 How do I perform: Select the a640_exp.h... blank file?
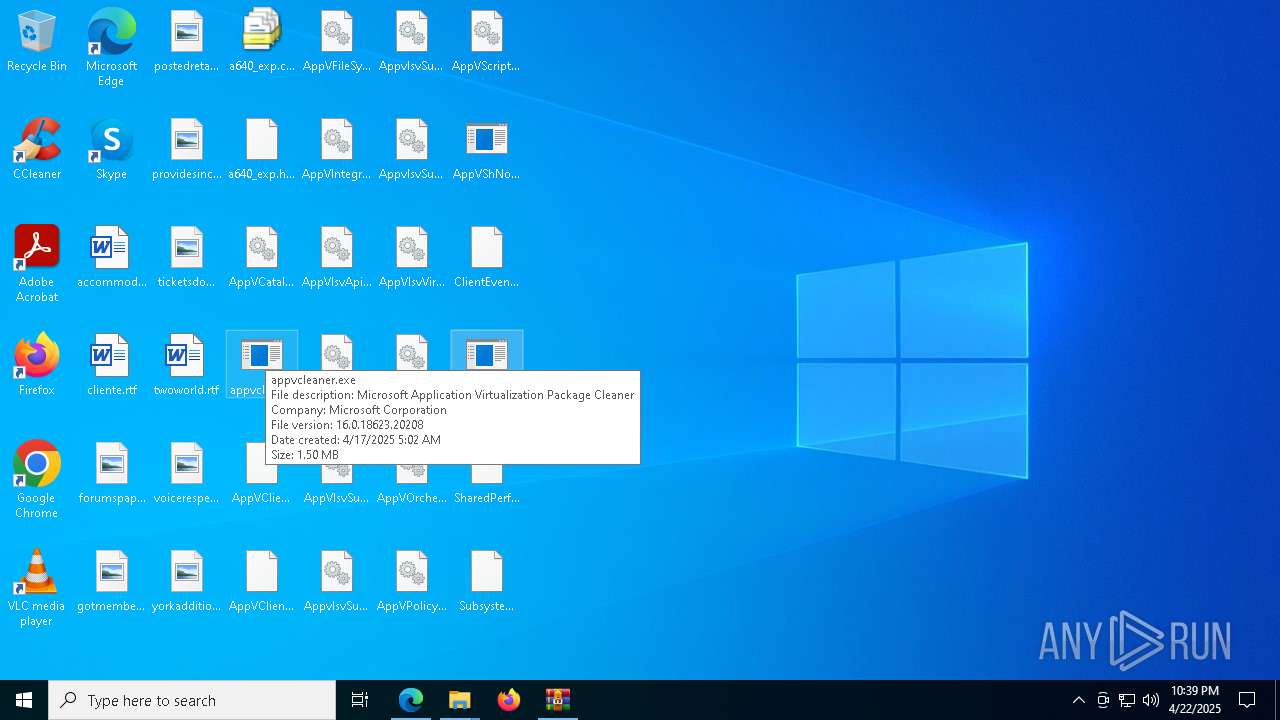point(262,150)
